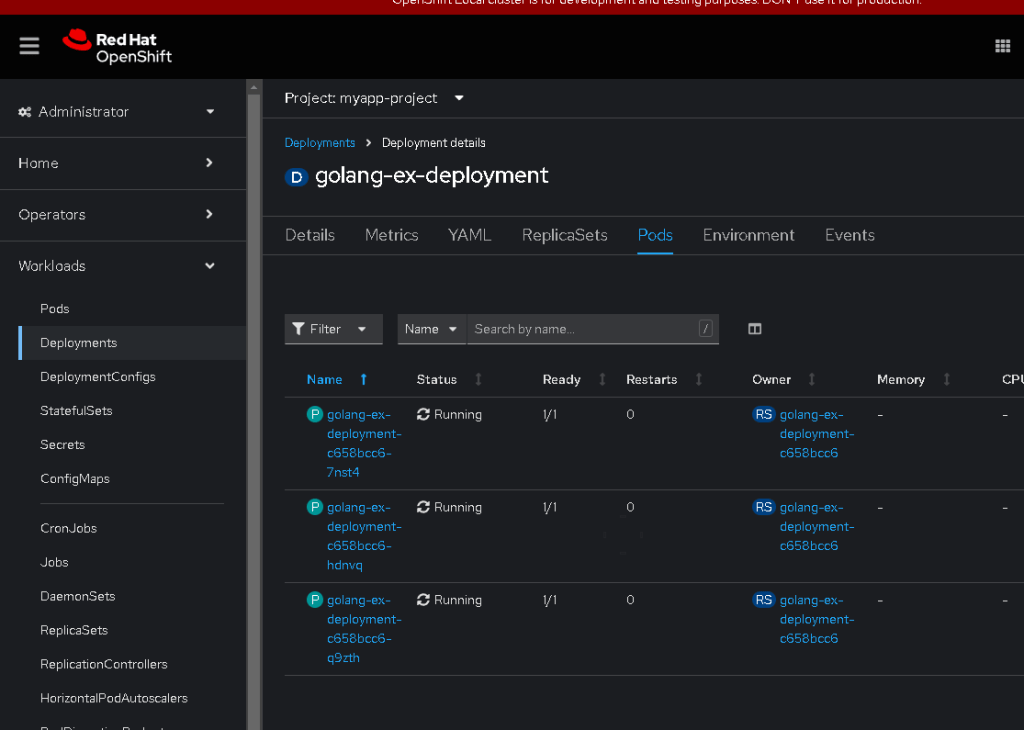
Task: Click the Red Hat OpenShift logo
Action: [118, 47]
